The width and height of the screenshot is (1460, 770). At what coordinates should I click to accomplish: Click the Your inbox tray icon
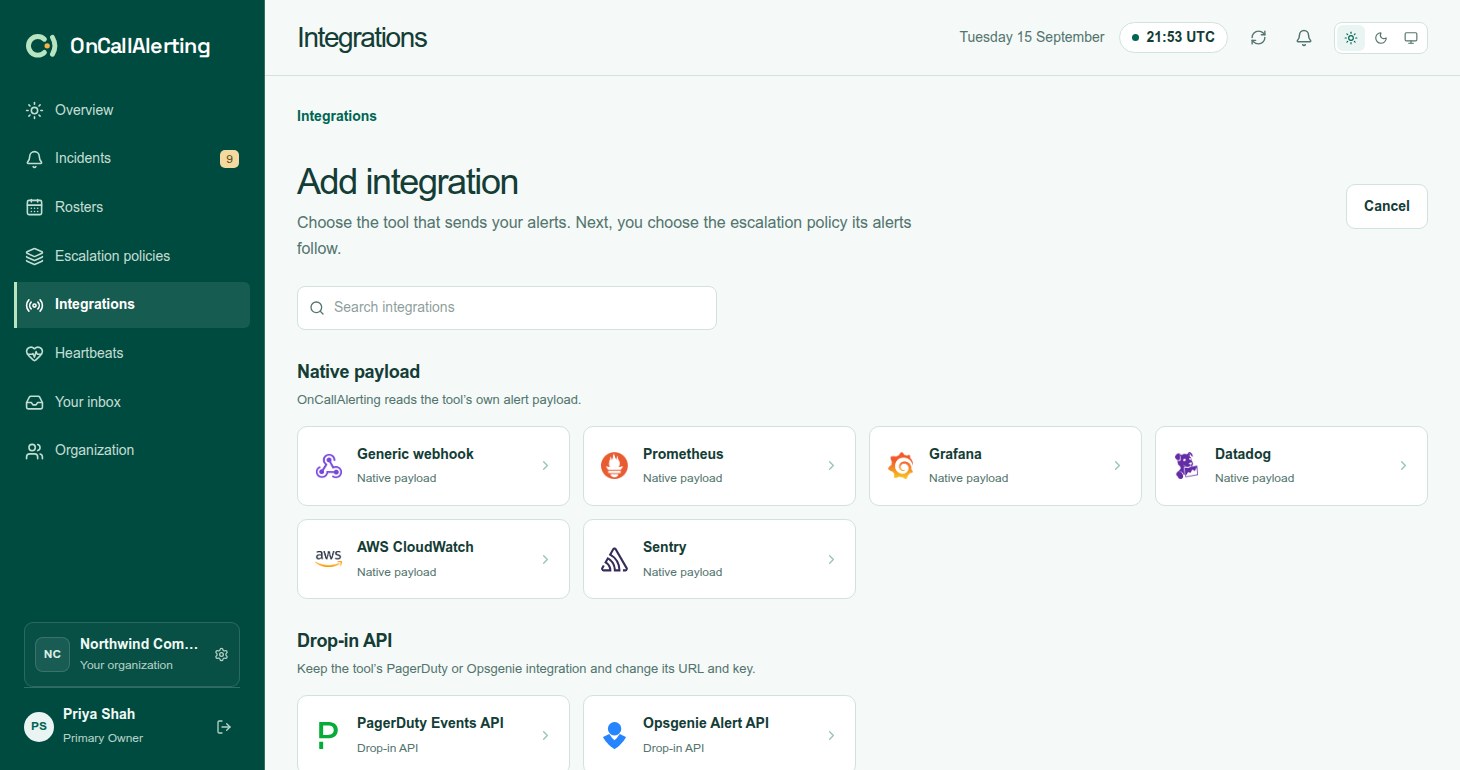pos(35,402)
